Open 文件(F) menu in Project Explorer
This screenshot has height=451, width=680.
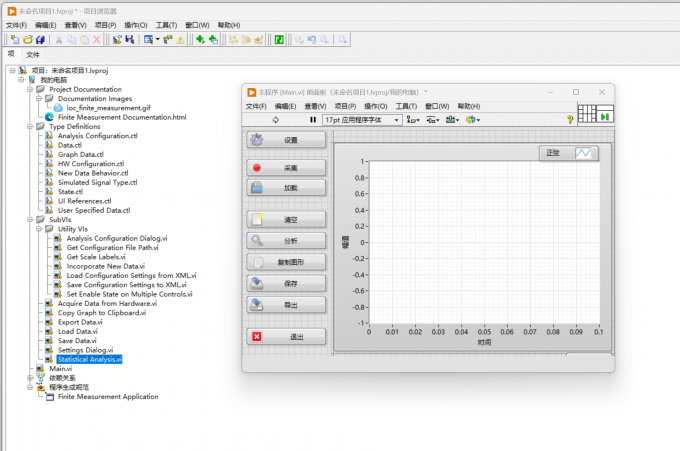(x=16, y=25)
